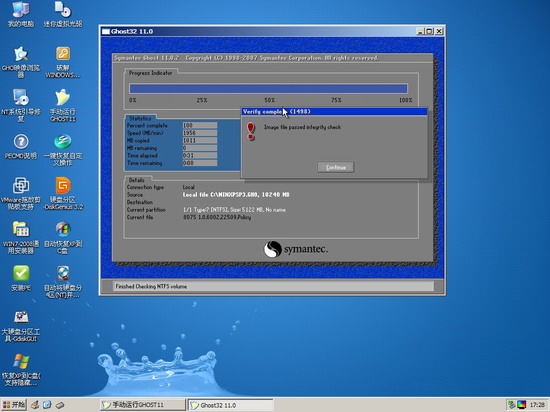Close the Ghost32 11.0 window
Image resolution: width=550 pixels, height=412 pixels.
coord(439,31)
